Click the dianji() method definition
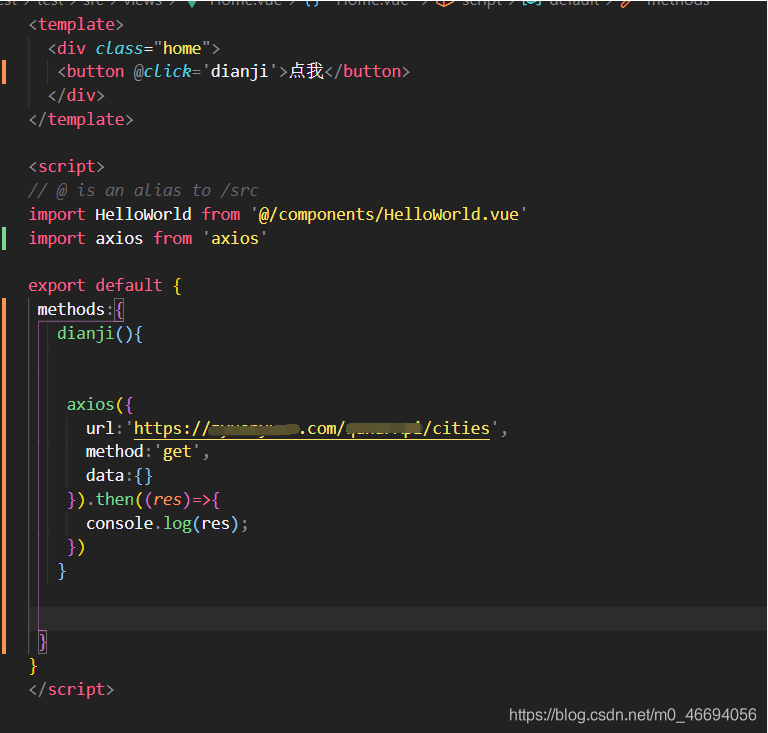 pyautogui.click(x=99, y=333)
